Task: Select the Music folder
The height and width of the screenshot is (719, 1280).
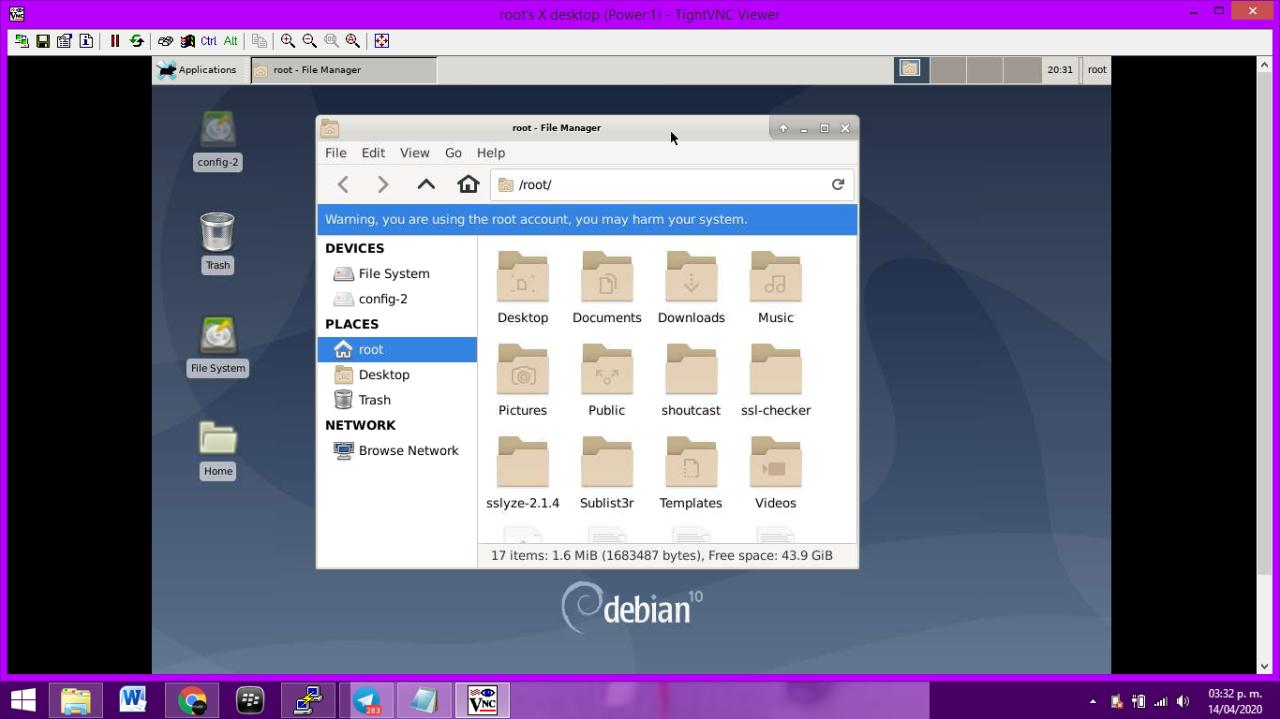Action: (776, 287)
